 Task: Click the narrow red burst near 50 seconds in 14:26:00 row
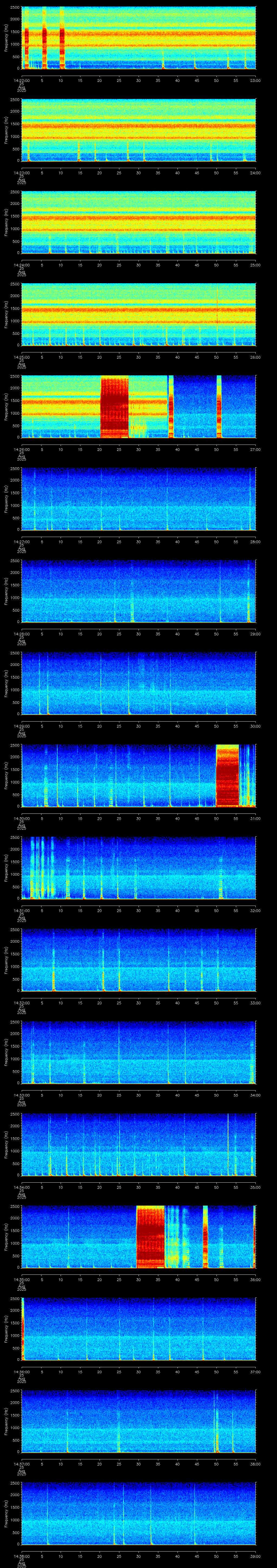click(219, 407)
